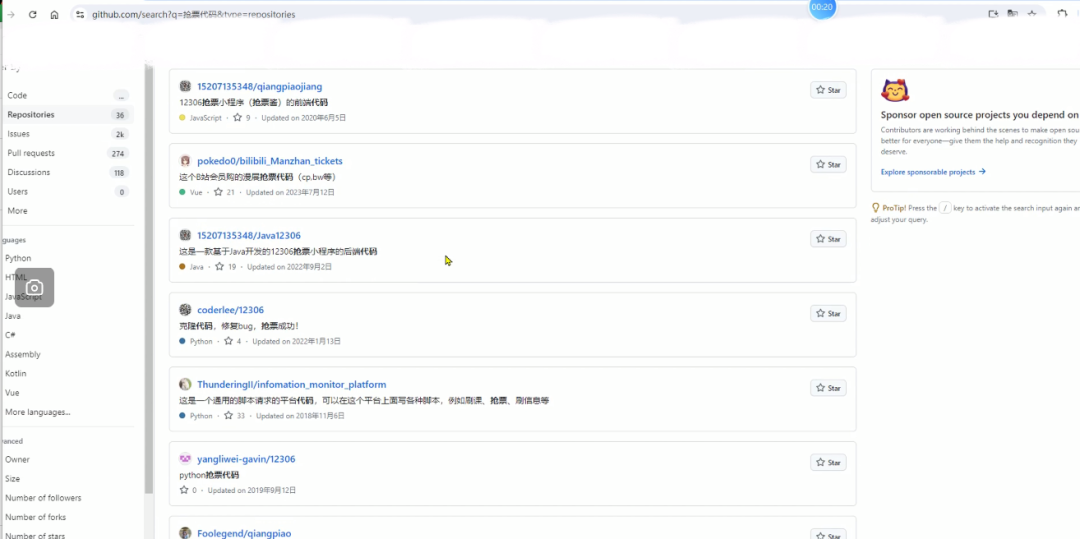Screen dimensions: 1080x539
Task: Star the ThunderingII/infomation_monitor_platform repository
Action: (828, 388)
